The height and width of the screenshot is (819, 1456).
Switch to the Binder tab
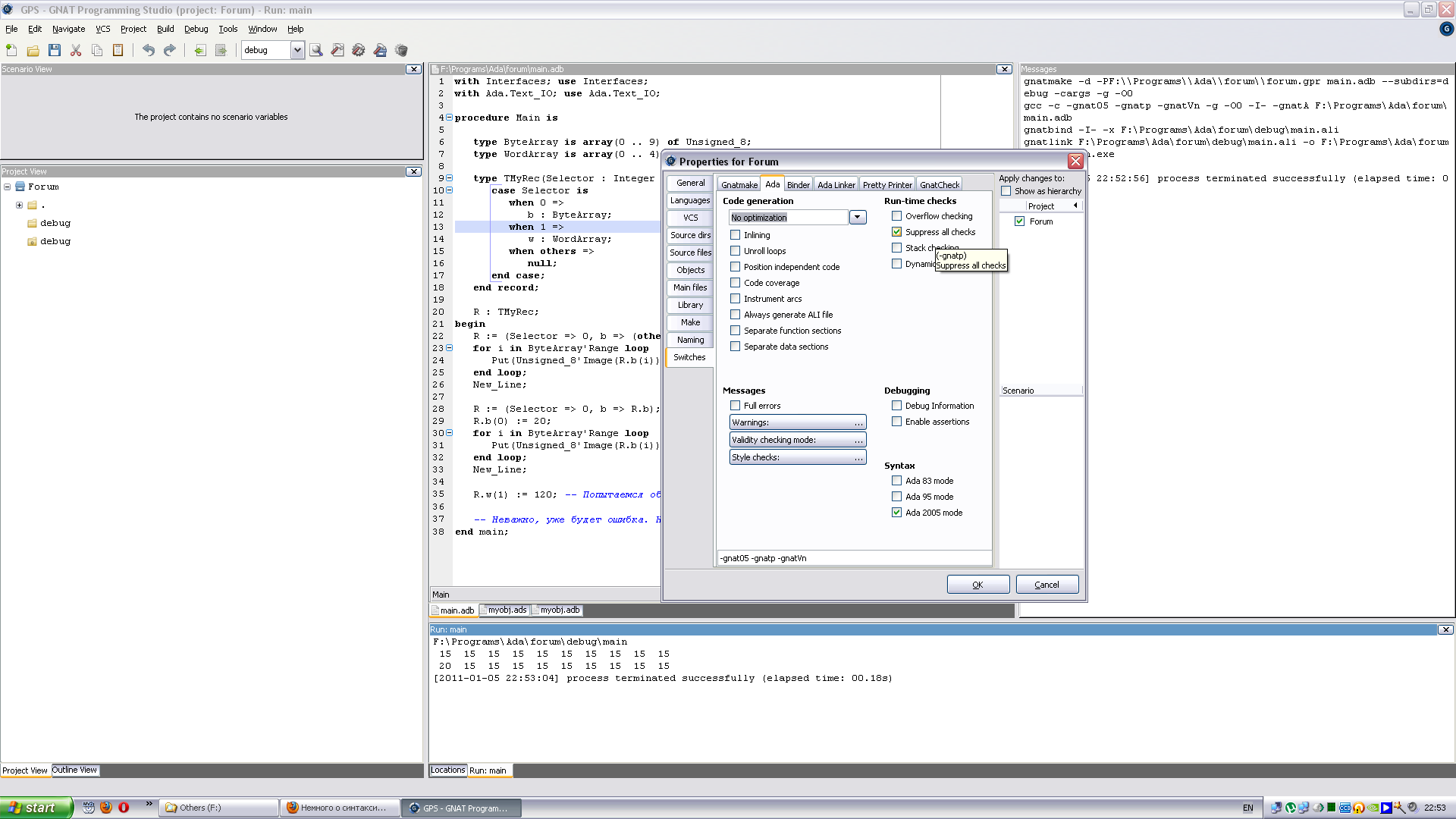pyautogui.click(x=798, y=185)
